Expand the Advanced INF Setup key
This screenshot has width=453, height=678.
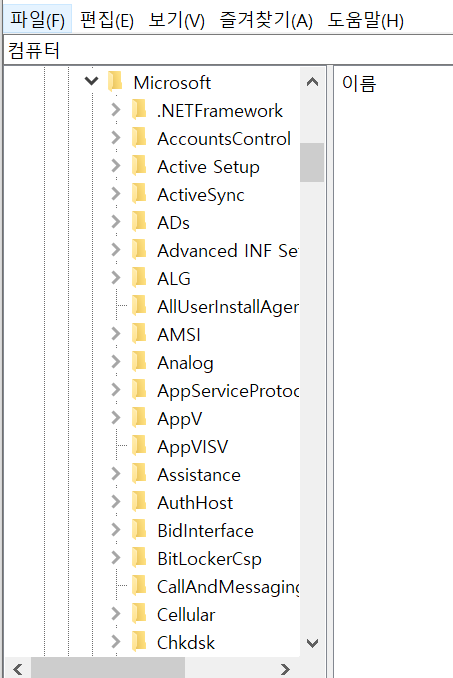coord(115,250)
